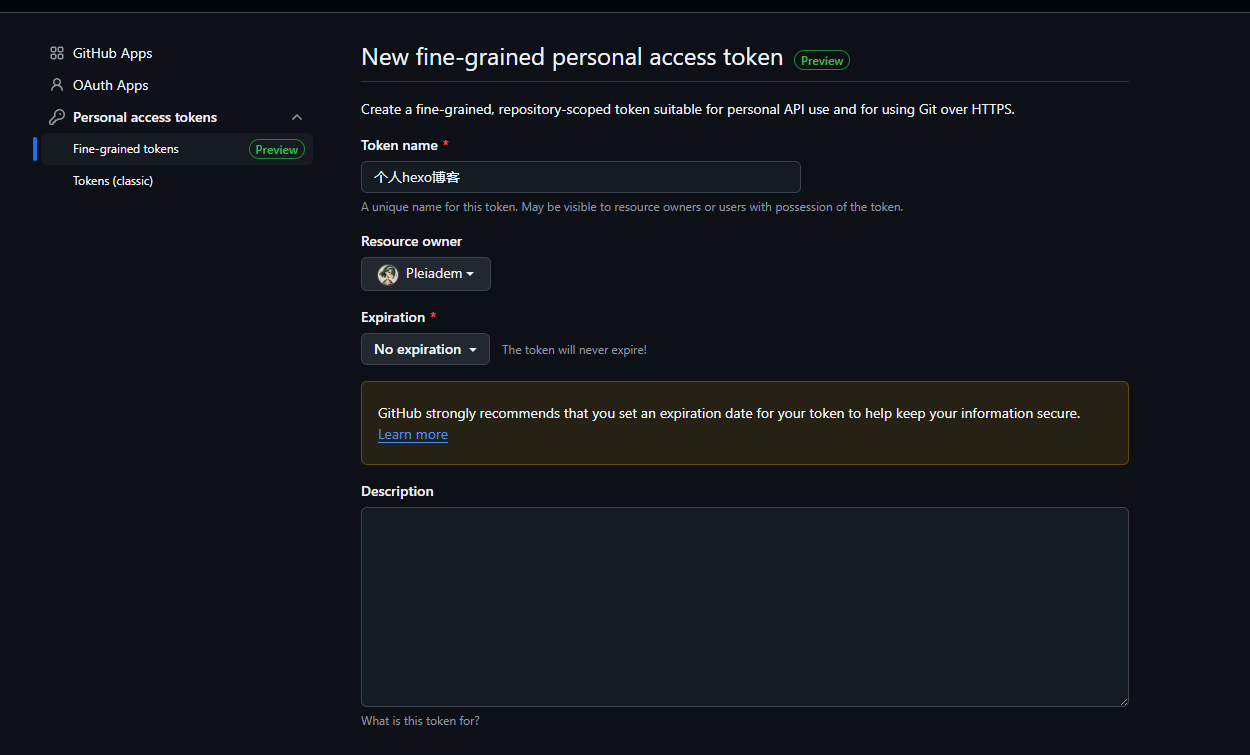Image resolution: width=1250 pixels, height=755 pixels.
Task: Collapse the Personal access tokens chevron
Action: click(x=297, y=117)
